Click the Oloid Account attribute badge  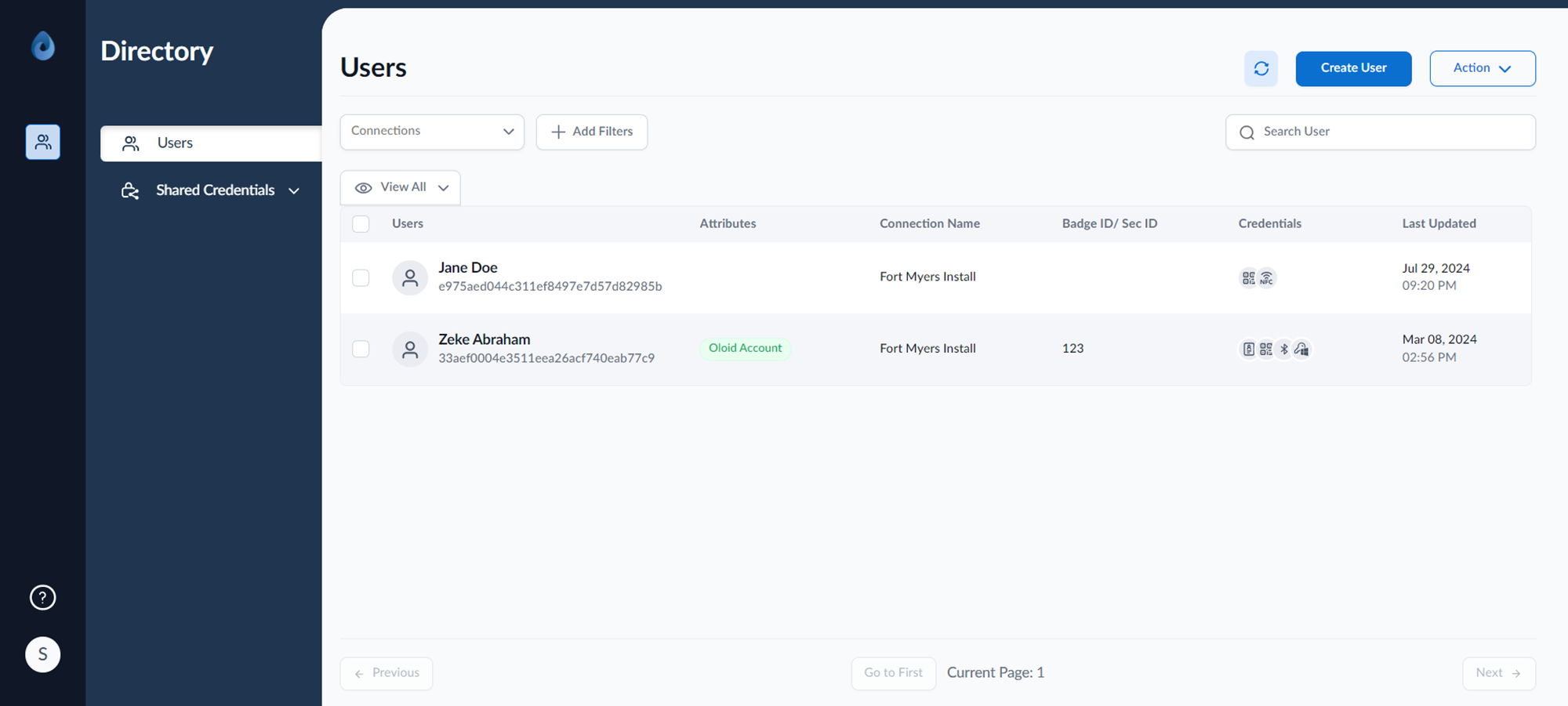746,348
